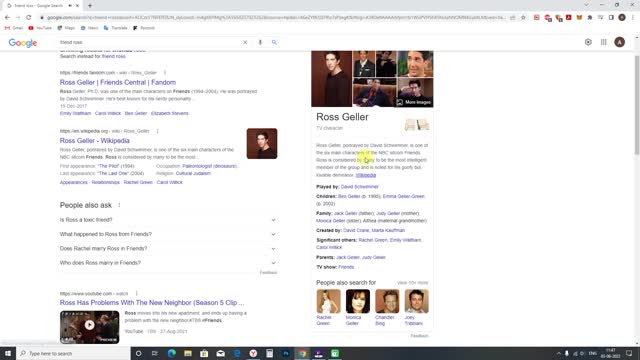Open Google quick settings gear
Image resolution: width=640 pixels, height=360 pixels.
[588, 42]
